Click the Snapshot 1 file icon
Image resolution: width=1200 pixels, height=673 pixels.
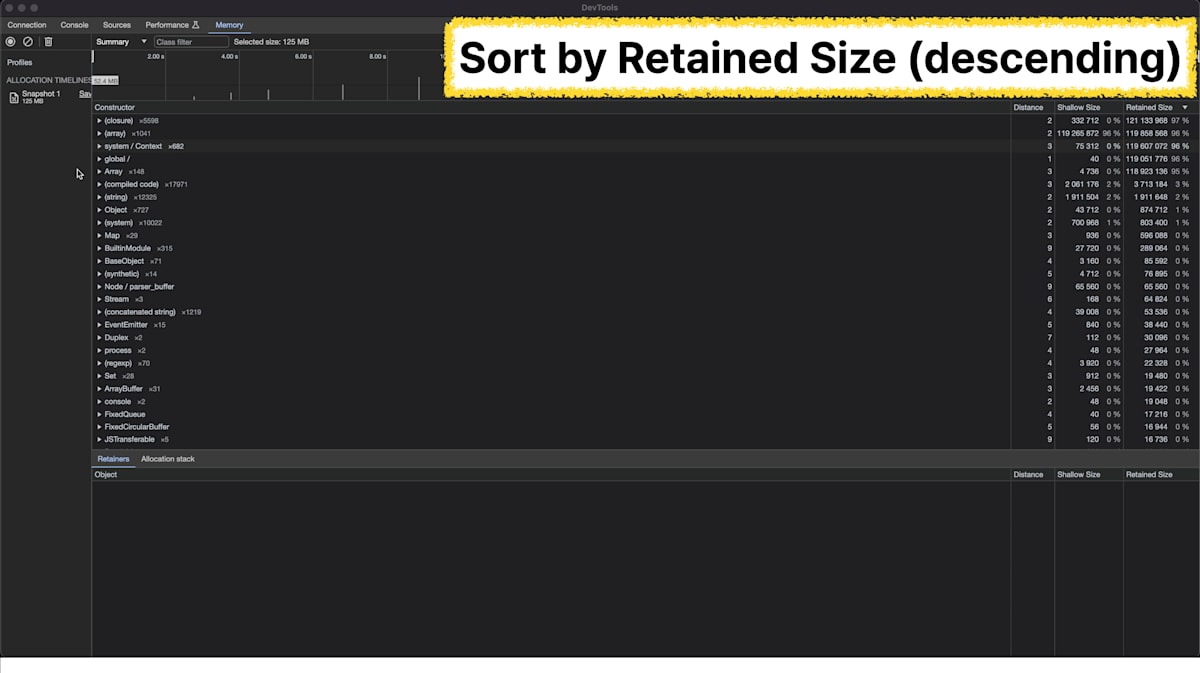[x=13, y=97]
